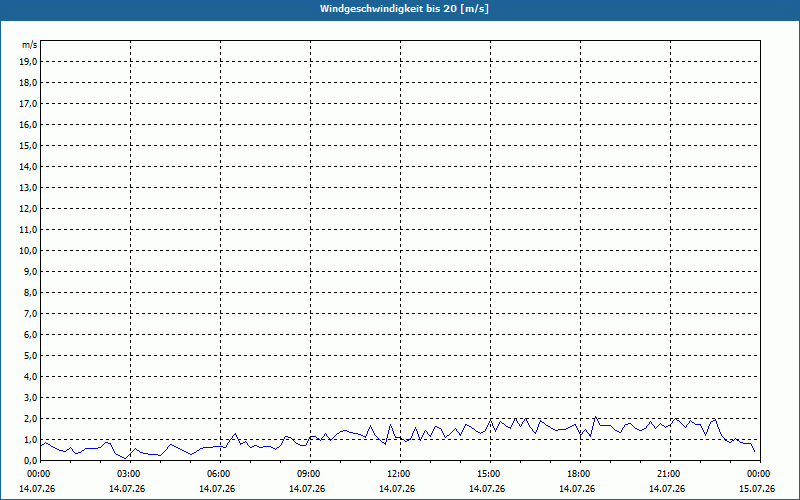
Task: Select the "13,0" axis value
Action: (28, 188)
